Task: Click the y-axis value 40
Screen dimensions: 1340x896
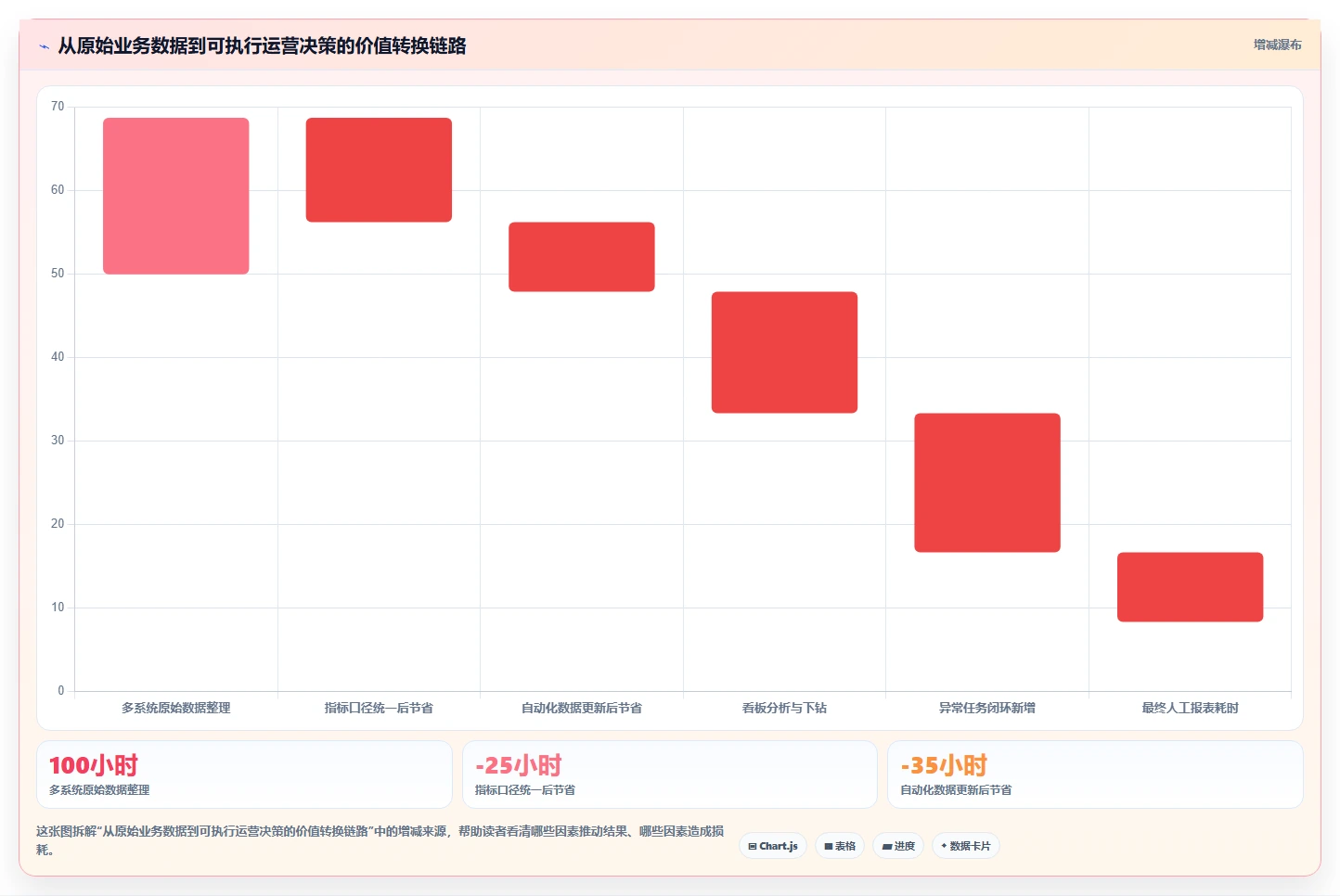Action: [58, 357]
